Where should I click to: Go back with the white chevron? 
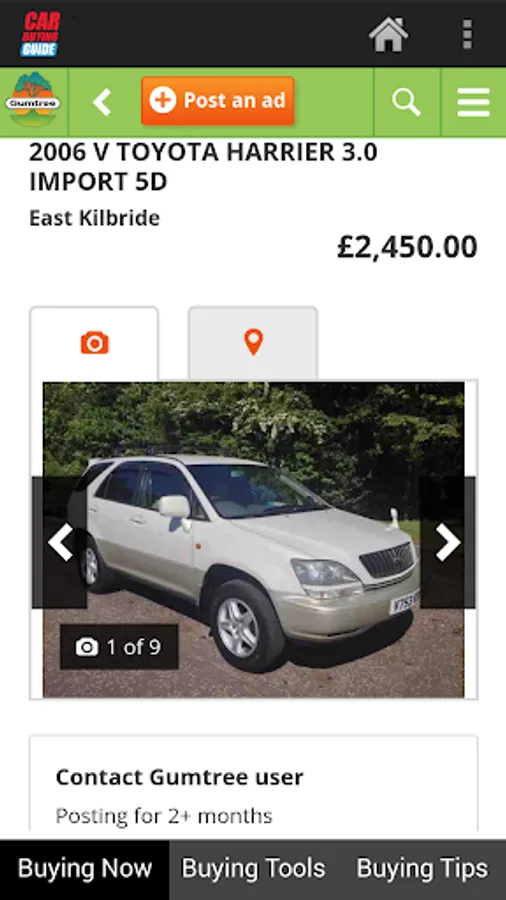(102, 103)
